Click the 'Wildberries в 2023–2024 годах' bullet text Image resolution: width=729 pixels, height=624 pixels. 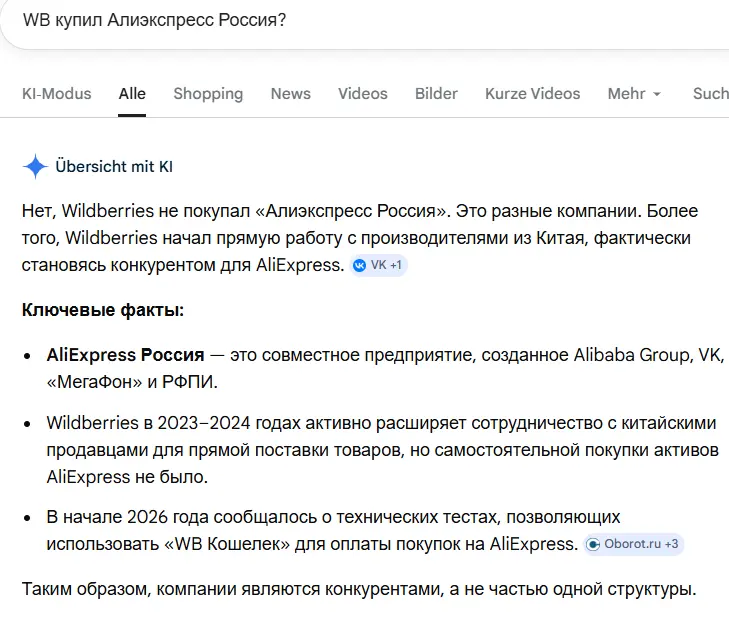coord(383,450)
